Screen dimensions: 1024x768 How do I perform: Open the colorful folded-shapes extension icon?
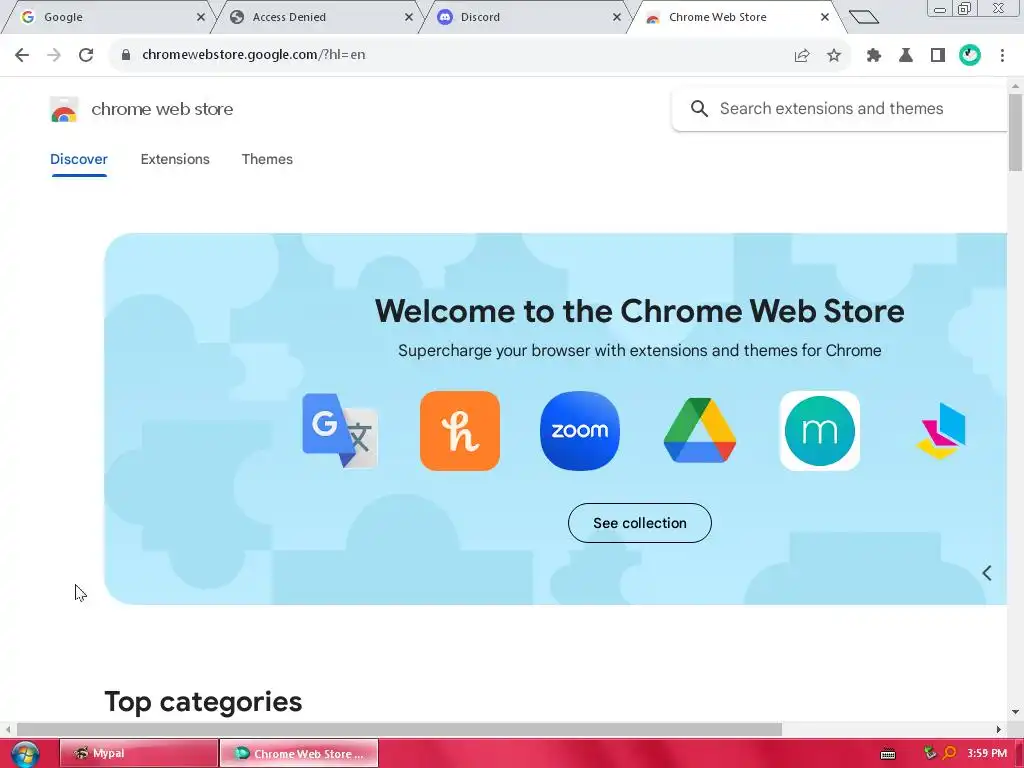tap(941, 430)
